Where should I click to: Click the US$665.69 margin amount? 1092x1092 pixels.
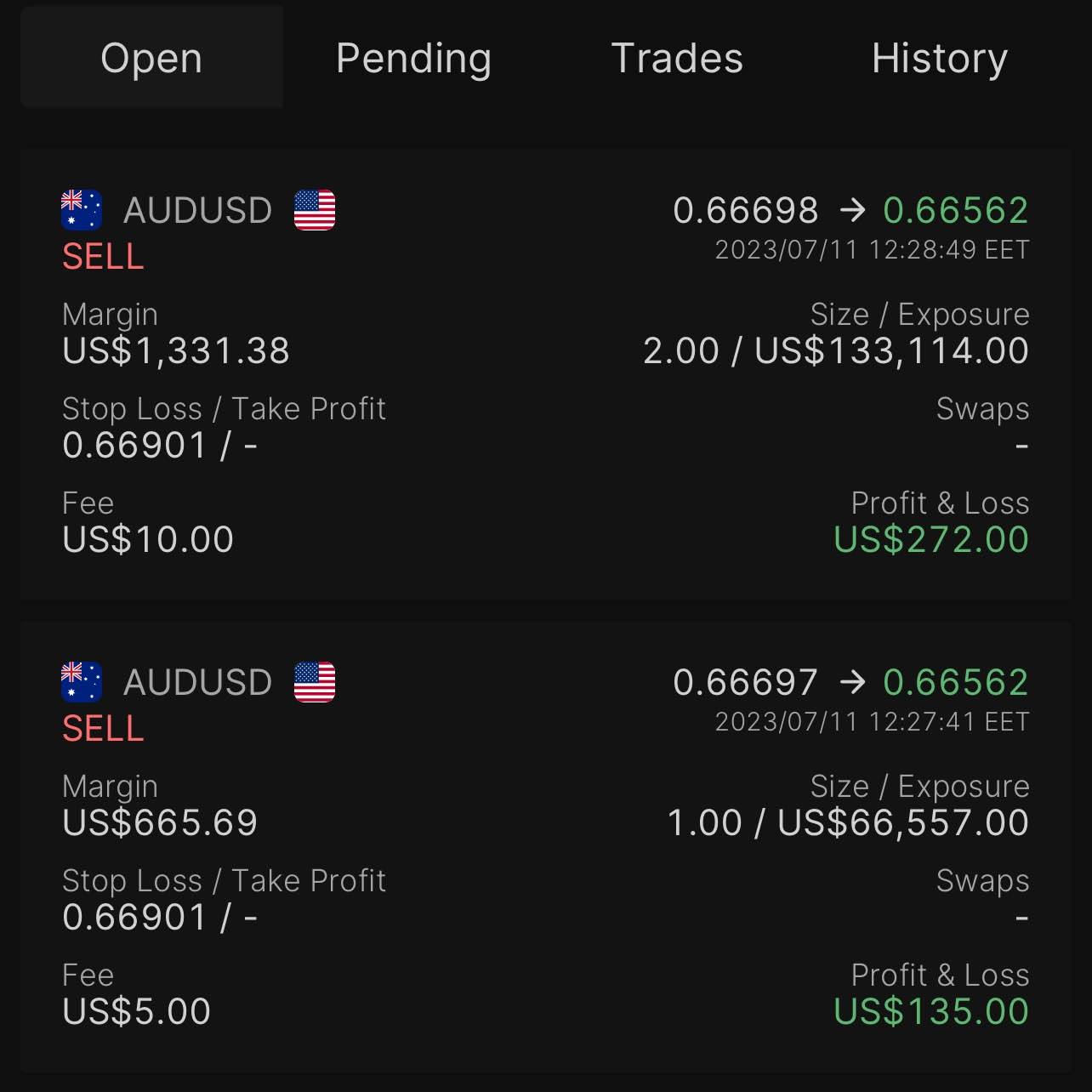click(x=160, y=823)
